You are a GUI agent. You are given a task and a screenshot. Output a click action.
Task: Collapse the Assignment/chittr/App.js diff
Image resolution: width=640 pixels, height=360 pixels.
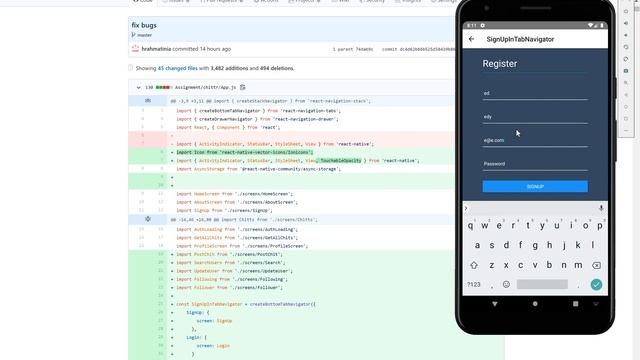pos(138,87)
